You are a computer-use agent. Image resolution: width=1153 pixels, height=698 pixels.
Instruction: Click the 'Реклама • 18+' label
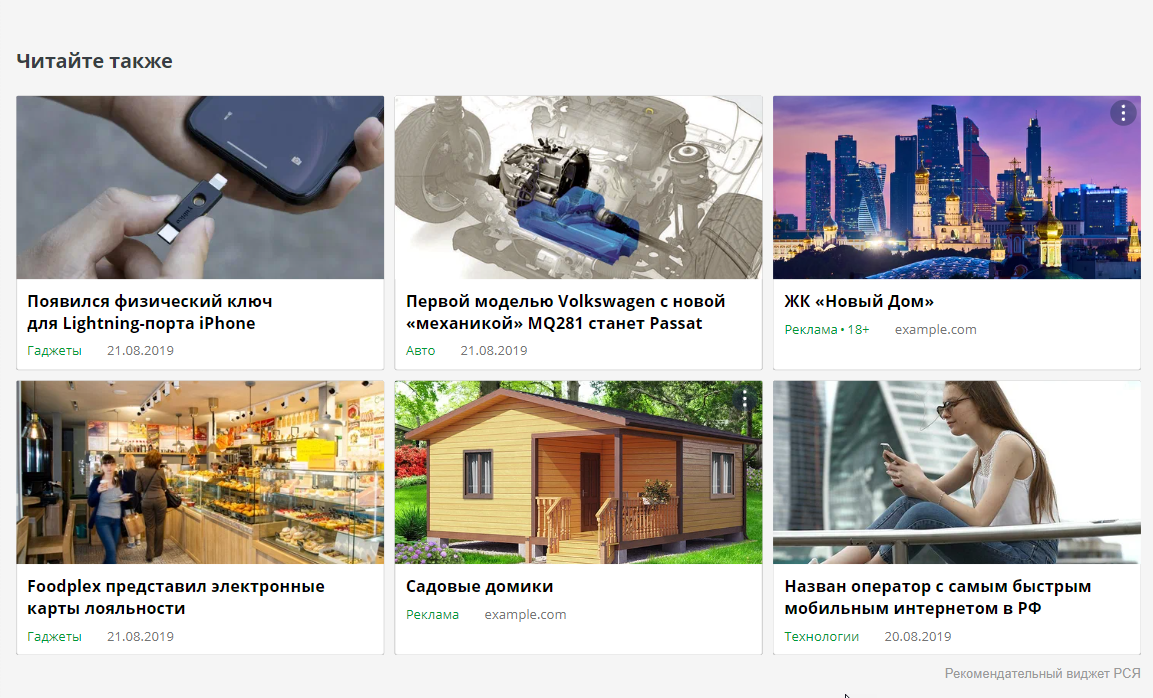827,330
